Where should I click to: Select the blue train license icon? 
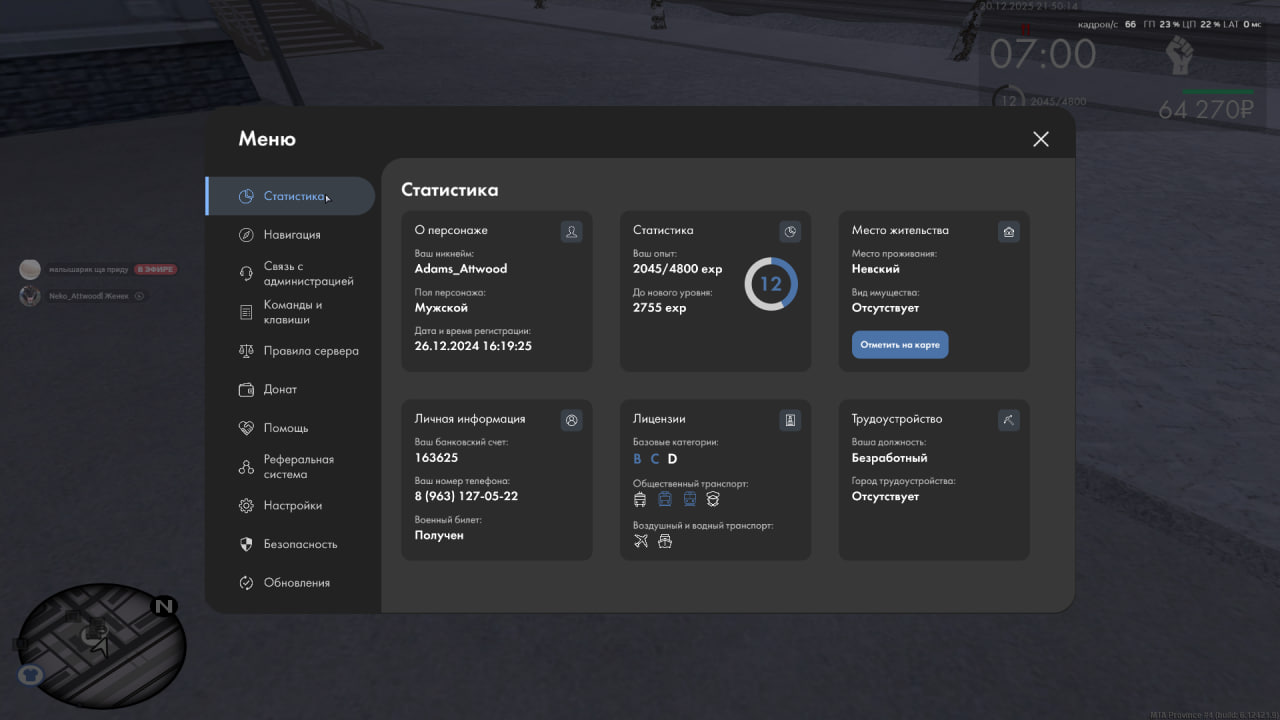tap(689, 499)
